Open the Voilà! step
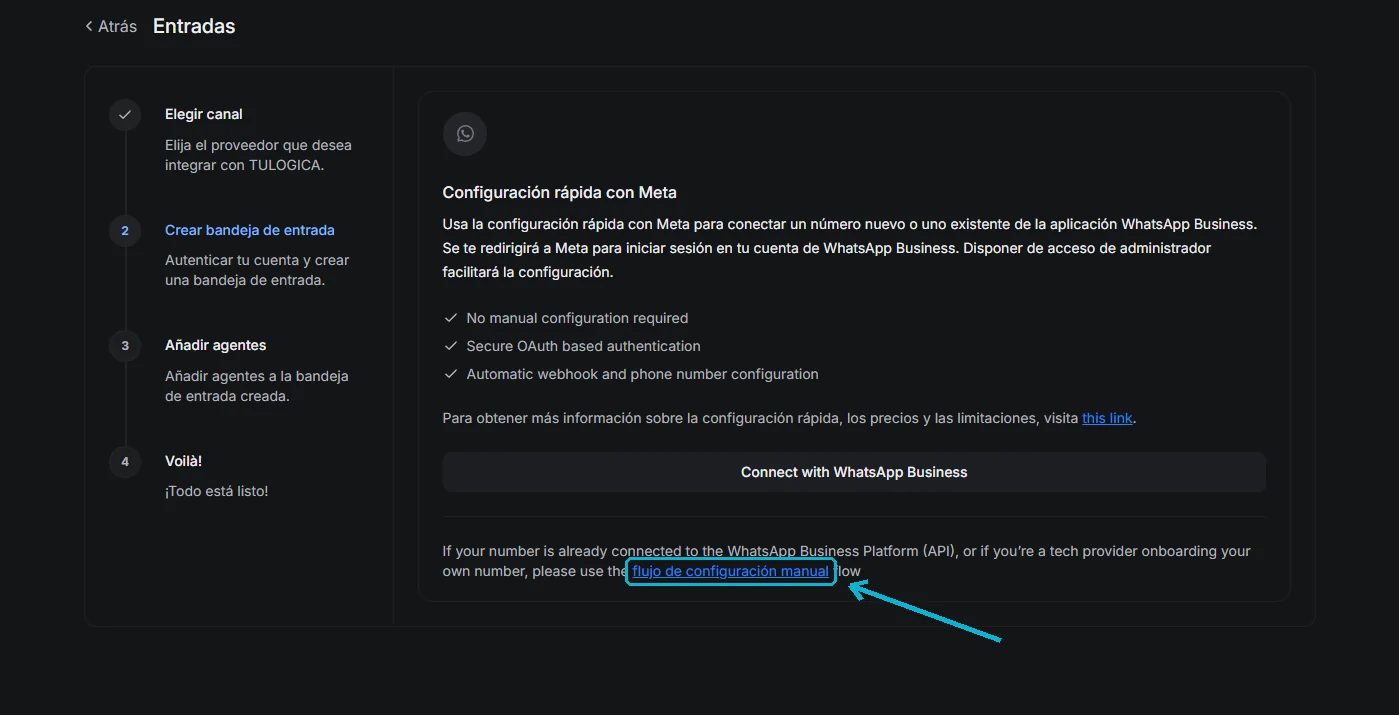The height and width of the screenshot is (715, 1399). point(184,461)
